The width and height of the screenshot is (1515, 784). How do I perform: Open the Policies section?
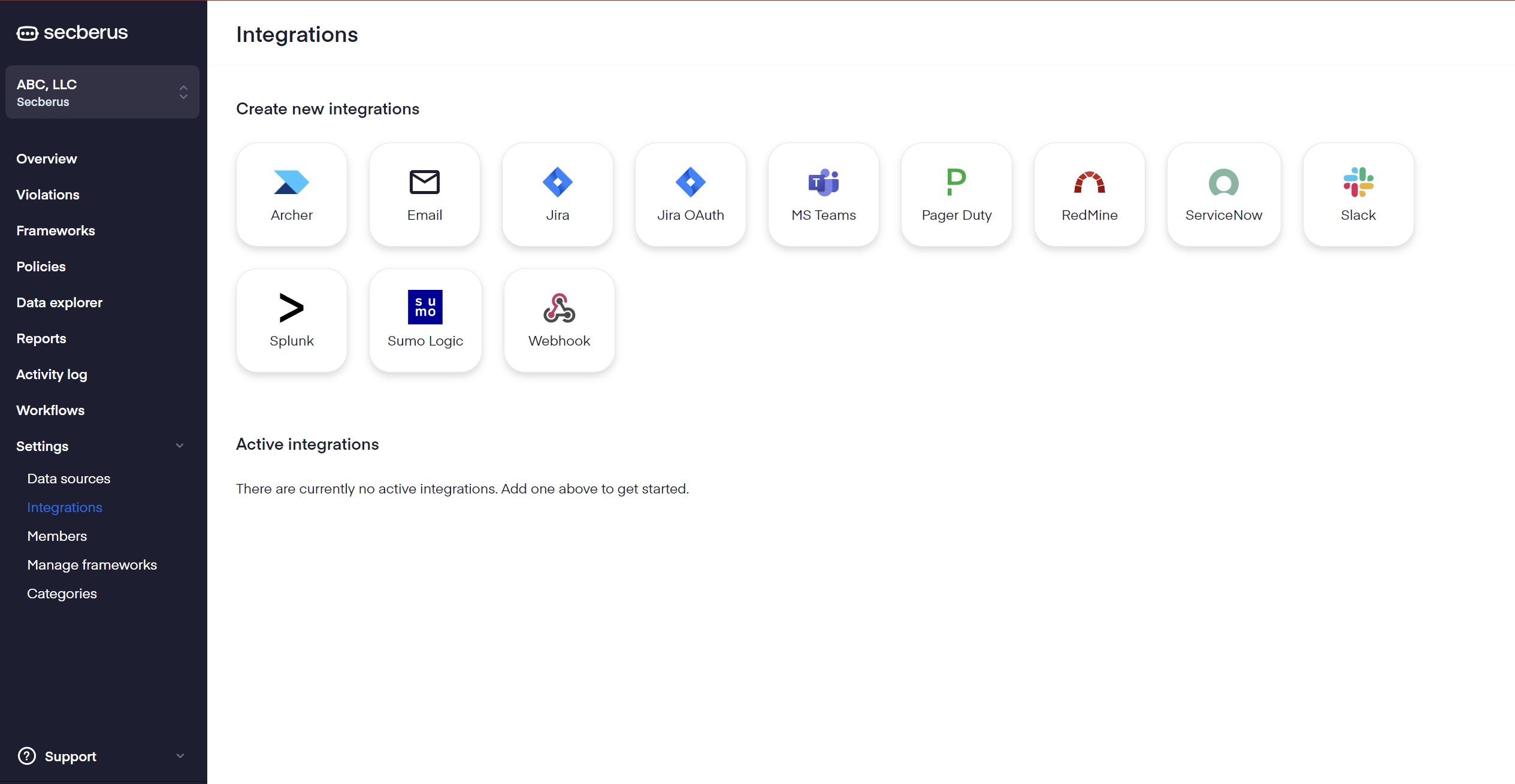[x=41, y=267]
